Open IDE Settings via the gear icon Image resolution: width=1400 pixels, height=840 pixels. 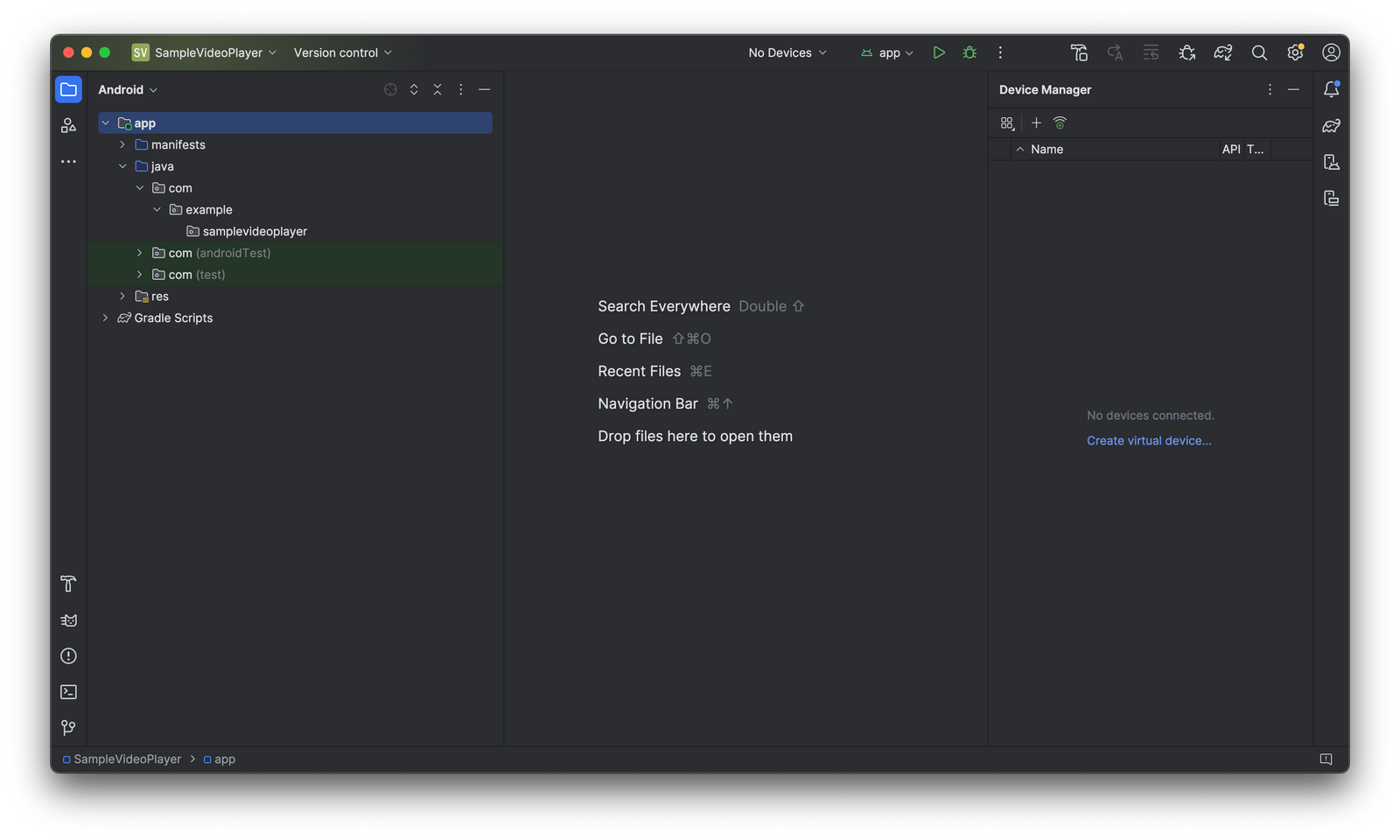(1295, 52)
